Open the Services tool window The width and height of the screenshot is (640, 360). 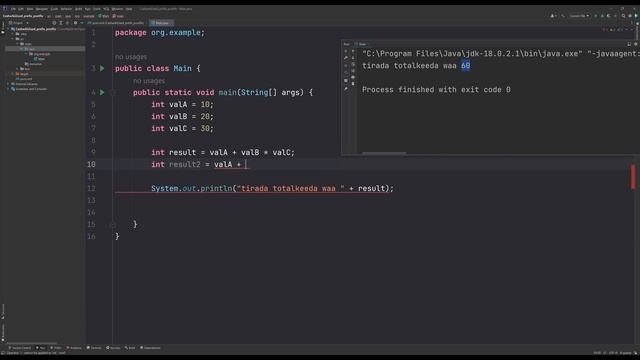(x=113, y=348)
